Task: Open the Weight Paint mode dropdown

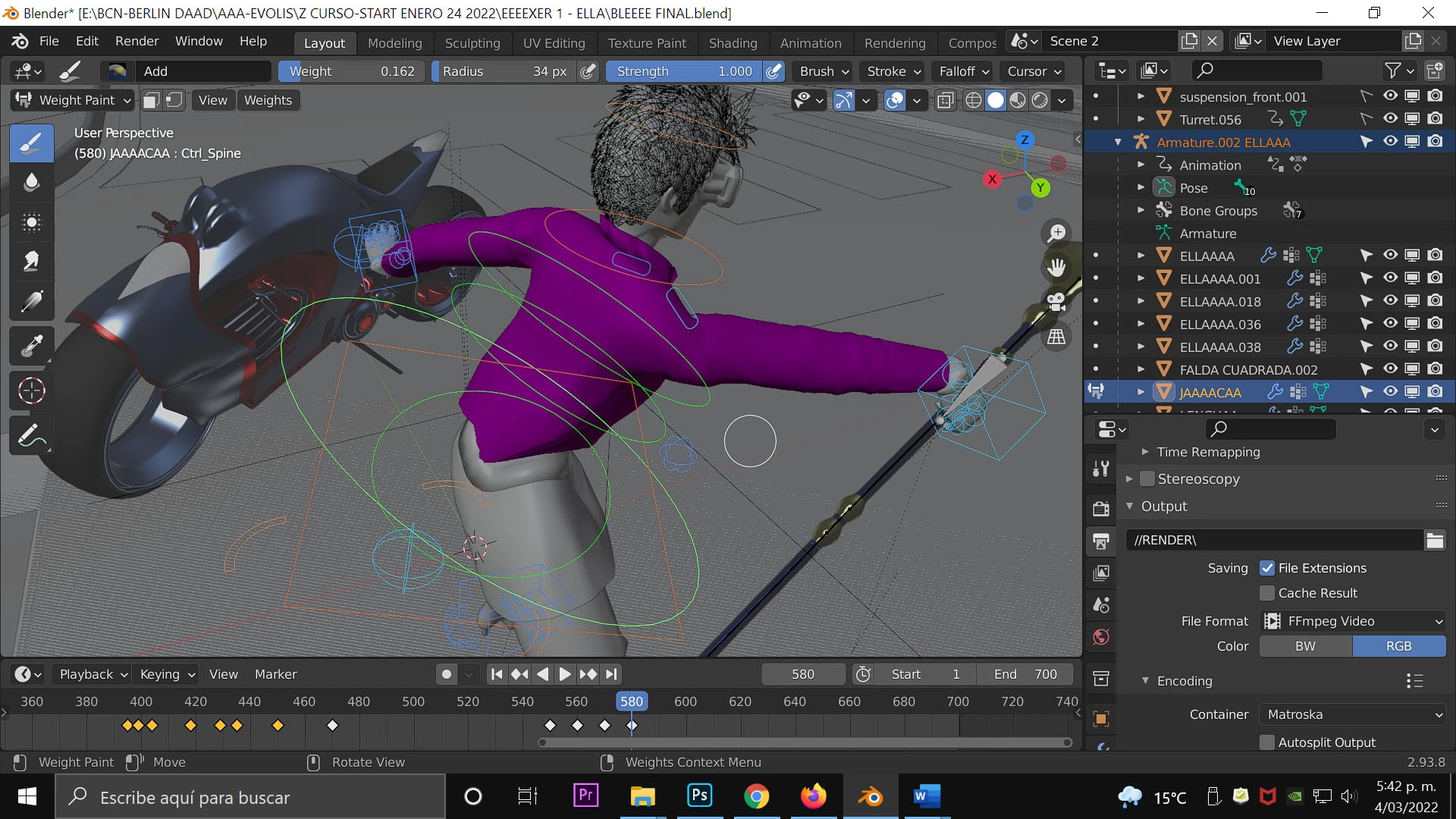Action: pos(74,100)
